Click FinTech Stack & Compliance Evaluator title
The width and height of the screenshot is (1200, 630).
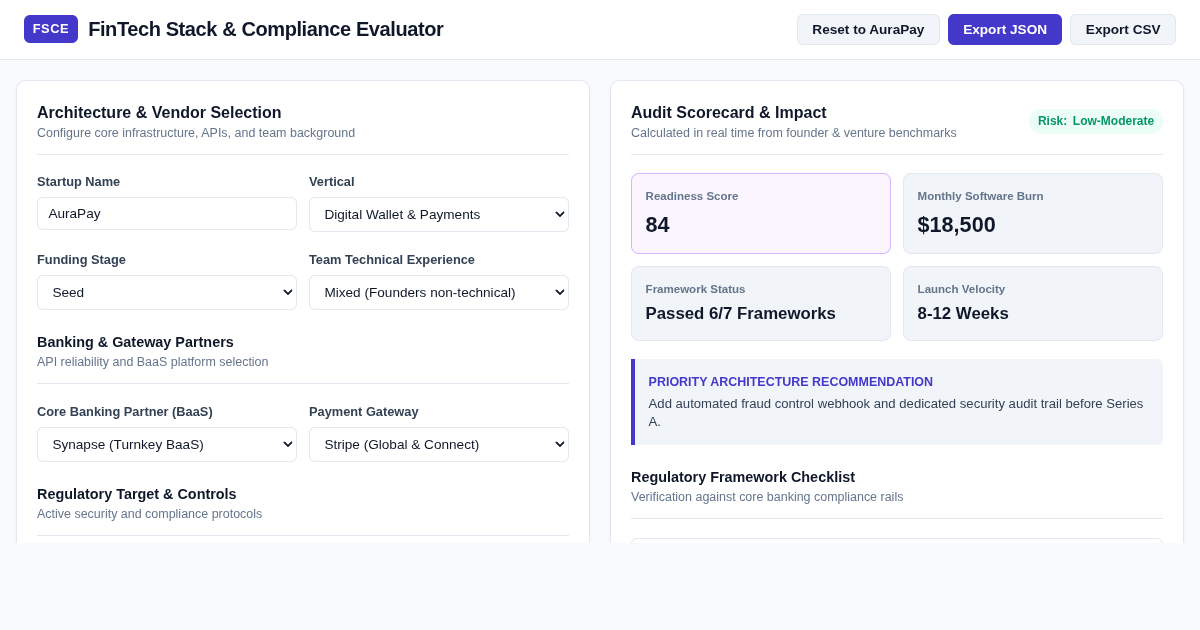tap(266, 29)
